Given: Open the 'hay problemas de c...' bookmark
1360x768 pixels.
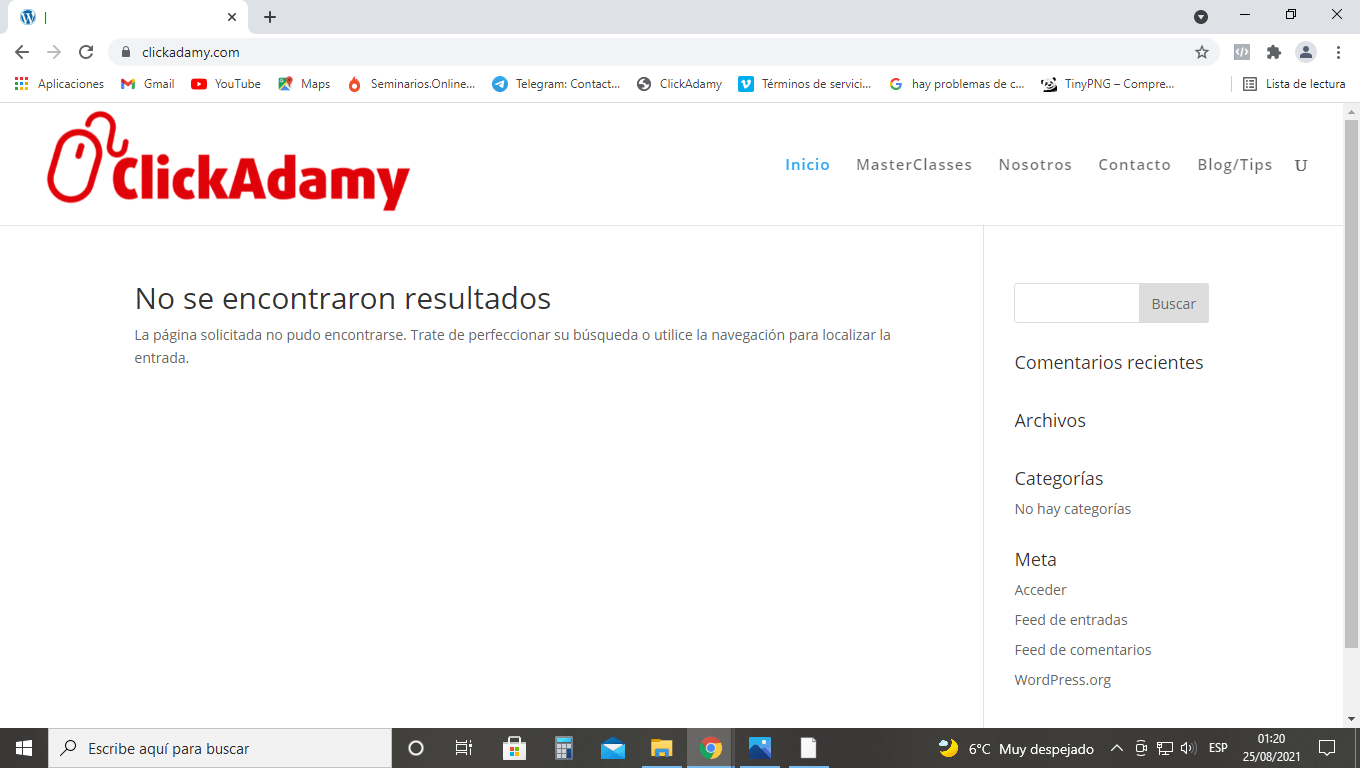Looking at the screenshot, I should [956, 84].
